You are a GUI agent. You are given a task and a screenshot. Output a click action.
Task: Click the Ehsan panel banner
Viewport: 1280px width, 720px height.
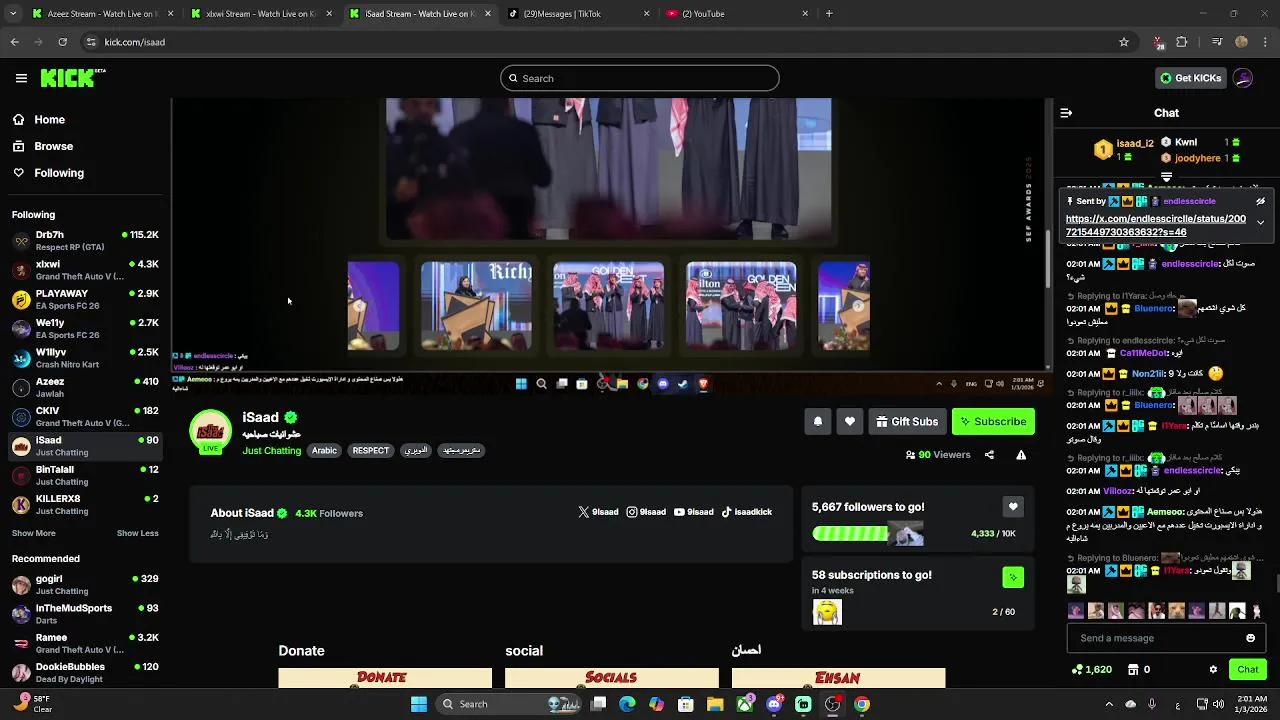tap(838, 678)
